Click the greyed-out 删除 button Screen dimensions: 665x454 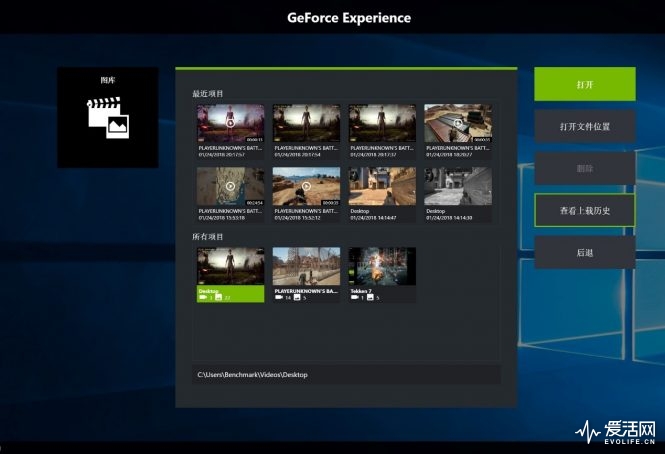tap(585, 168)
